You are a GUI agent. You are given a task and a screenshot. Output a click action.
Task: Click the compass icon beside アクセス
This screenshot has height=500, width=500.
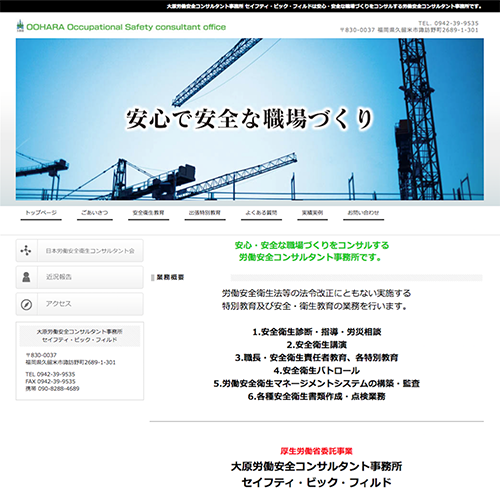pyautogui.click(x=26, y=304)
